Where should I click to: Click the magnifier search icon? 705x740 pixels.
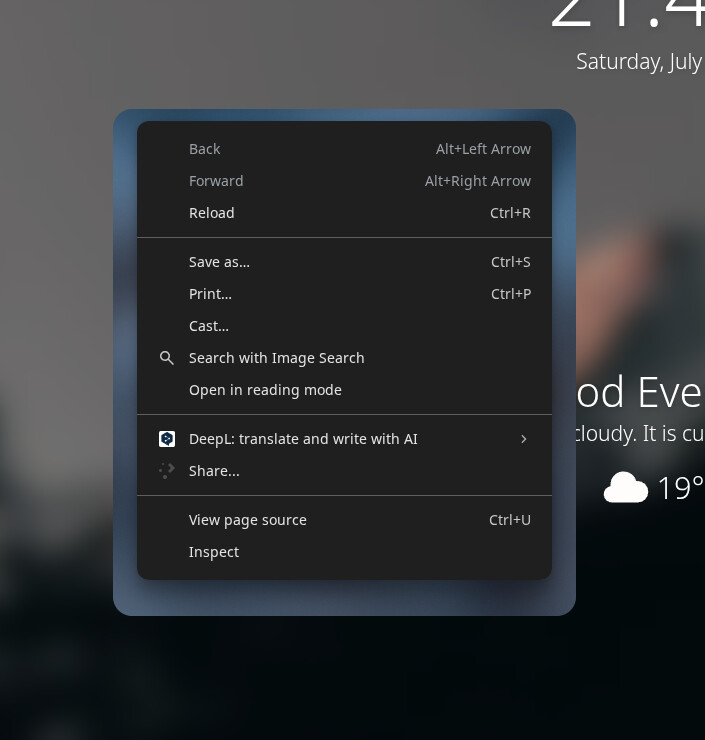167,358
